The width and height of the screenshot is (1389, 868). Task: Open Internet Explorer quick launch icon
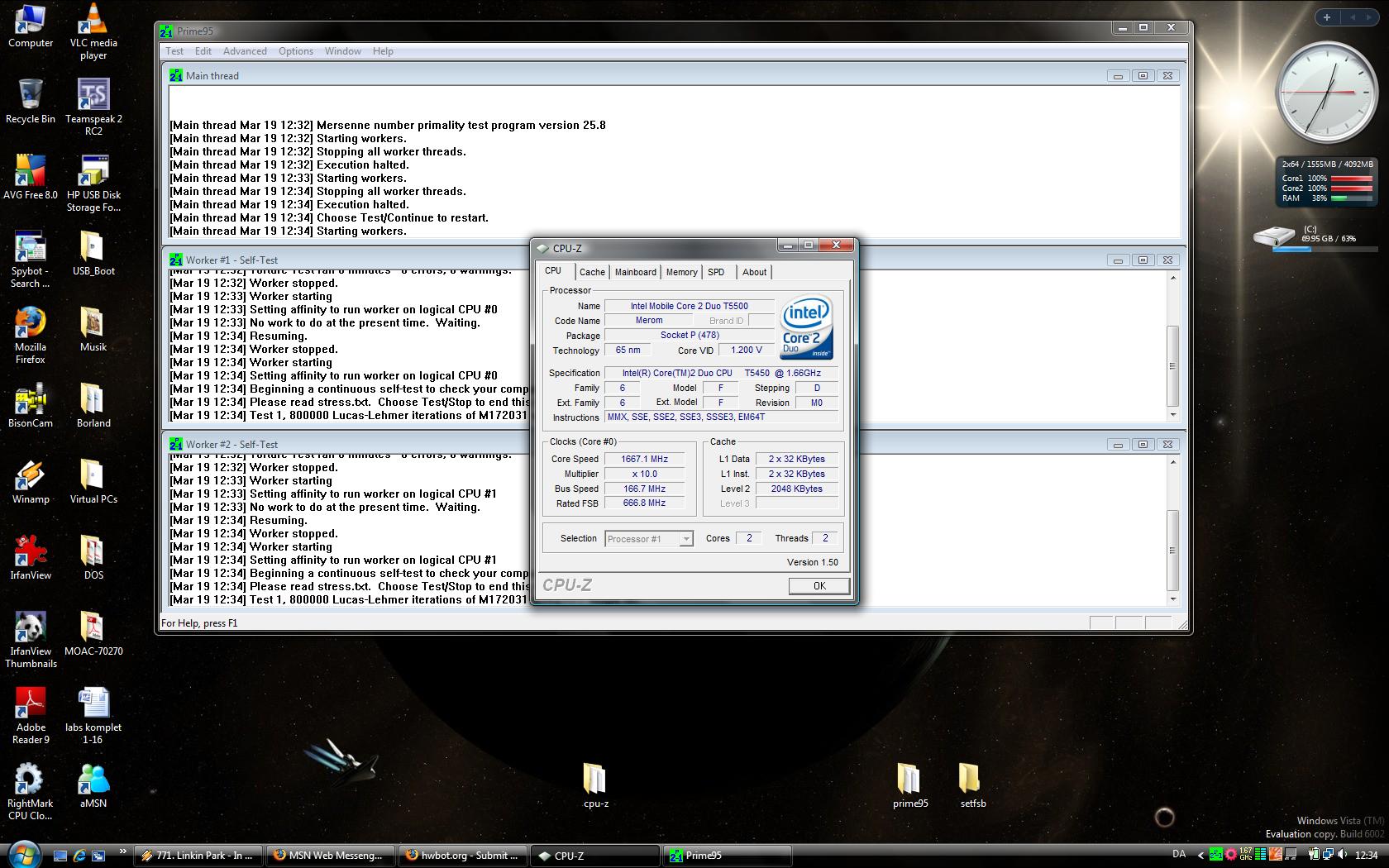click(79, 856)
